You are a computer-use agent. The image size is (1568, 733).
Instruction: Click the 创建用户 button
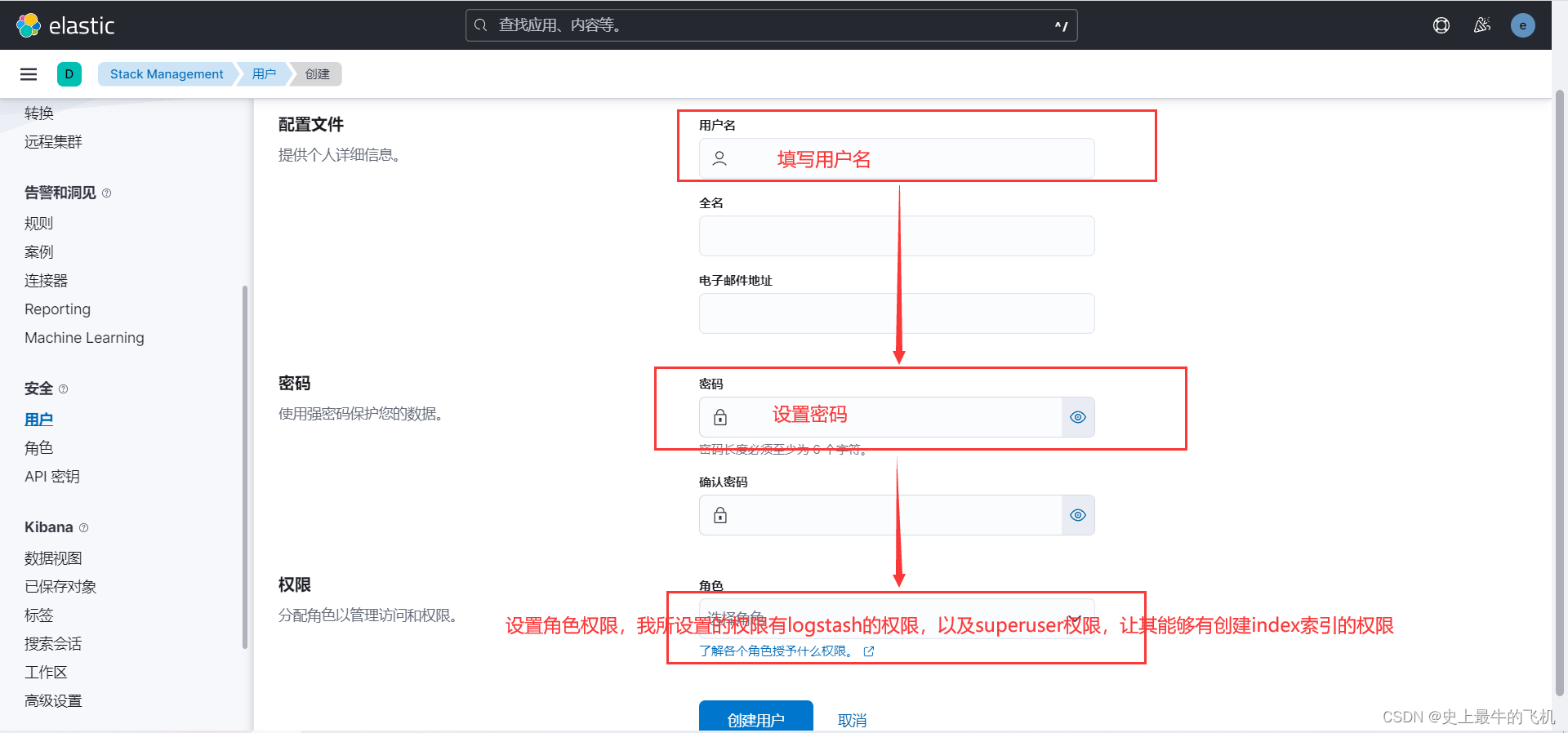coord(756,716)
